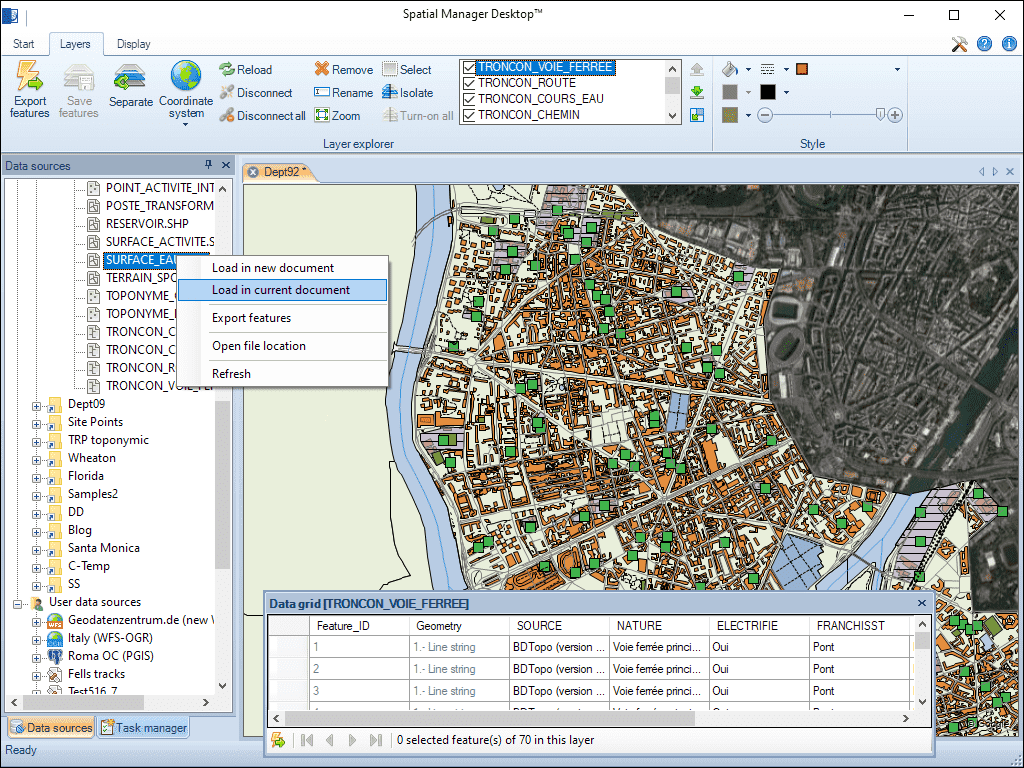Uncheck the TRONCON_VOIE_FERREE layer
Image resolution: width=1024 pixels, height=768 pixels.
469,67
